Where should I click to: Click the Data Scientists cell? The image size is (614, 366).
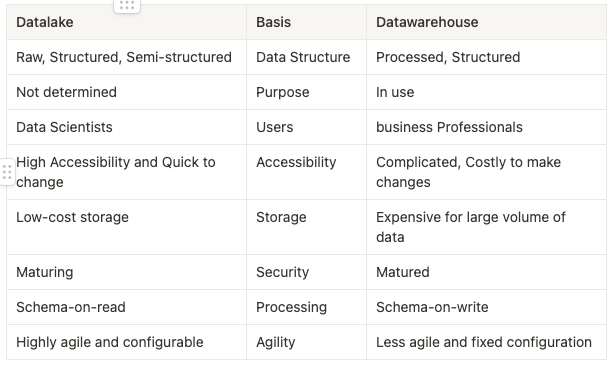pyautogui.click(x=126, y=127)
